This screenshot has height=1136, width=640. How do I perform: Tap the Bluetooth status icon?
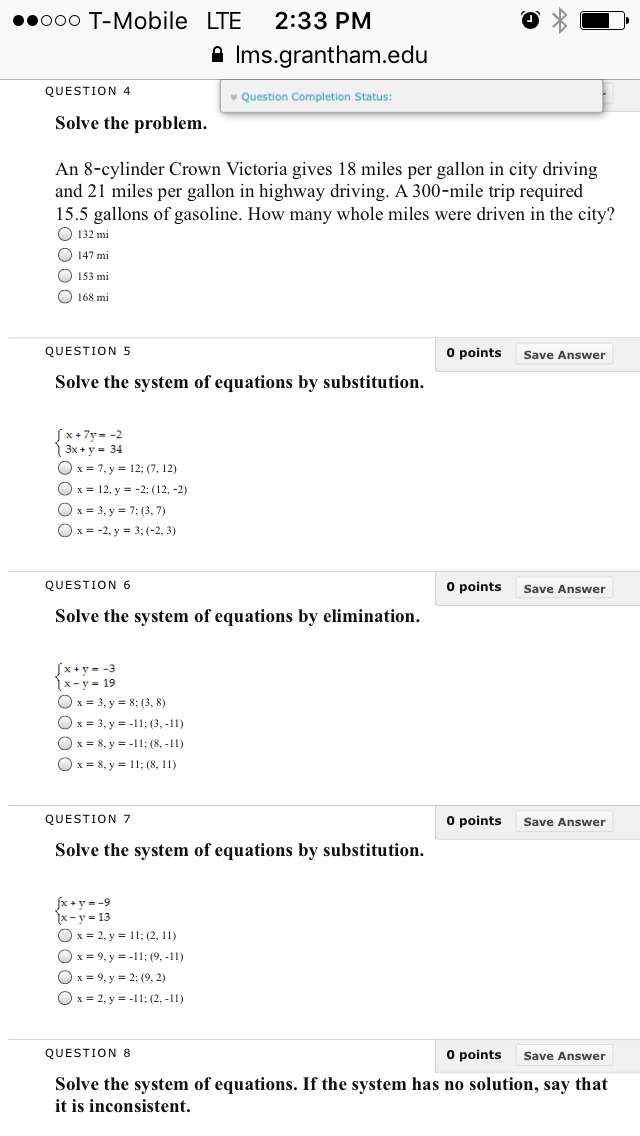click(x=560, y=20)
